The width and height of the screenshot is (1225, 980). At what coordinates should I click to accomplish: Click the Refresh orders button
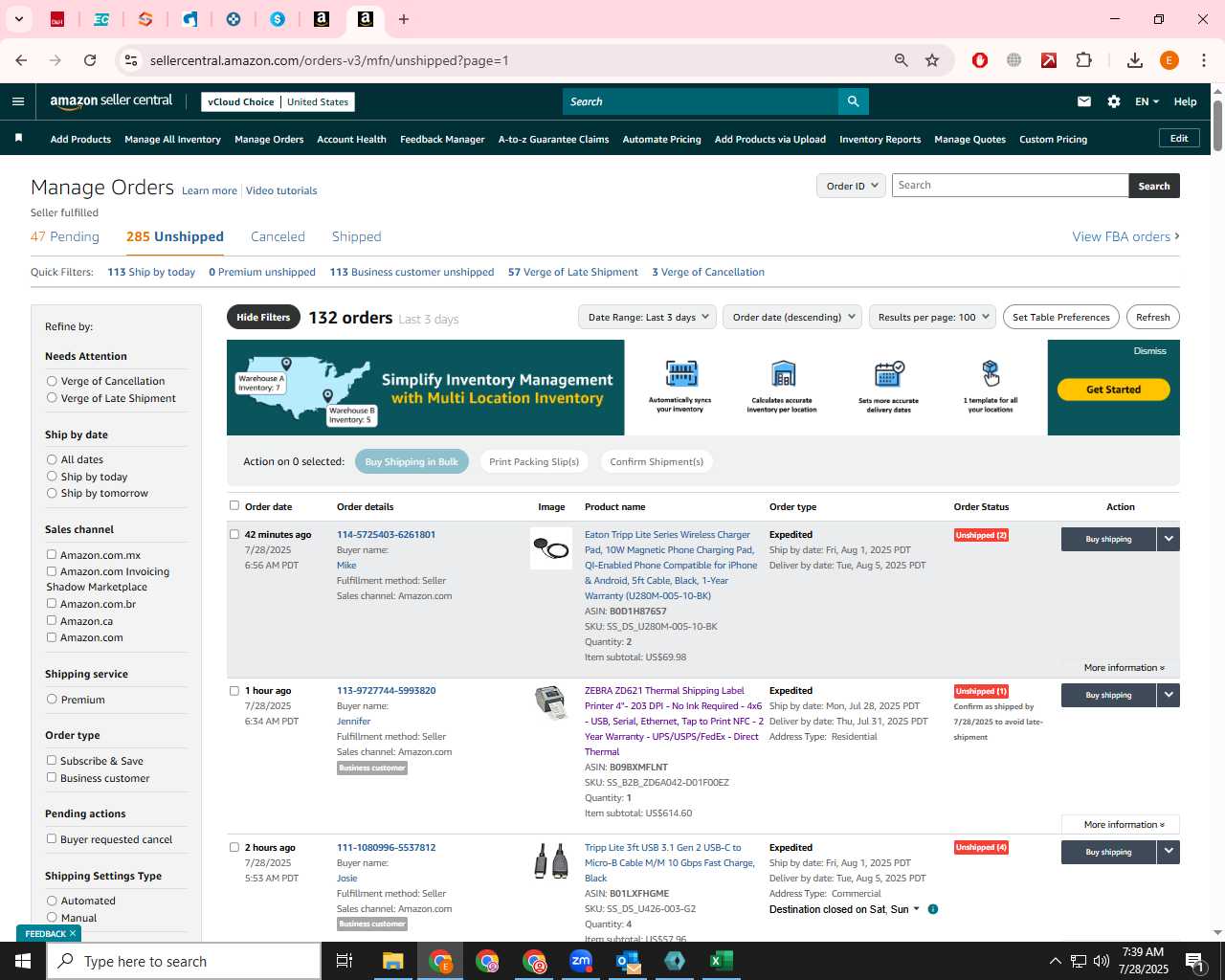coord(1152,317)
